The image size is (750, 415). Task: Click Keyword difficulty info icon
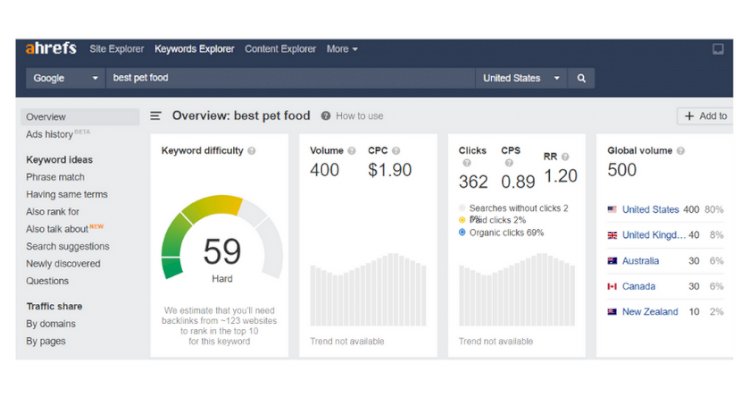pyautogui.click(x=252, y=151)
